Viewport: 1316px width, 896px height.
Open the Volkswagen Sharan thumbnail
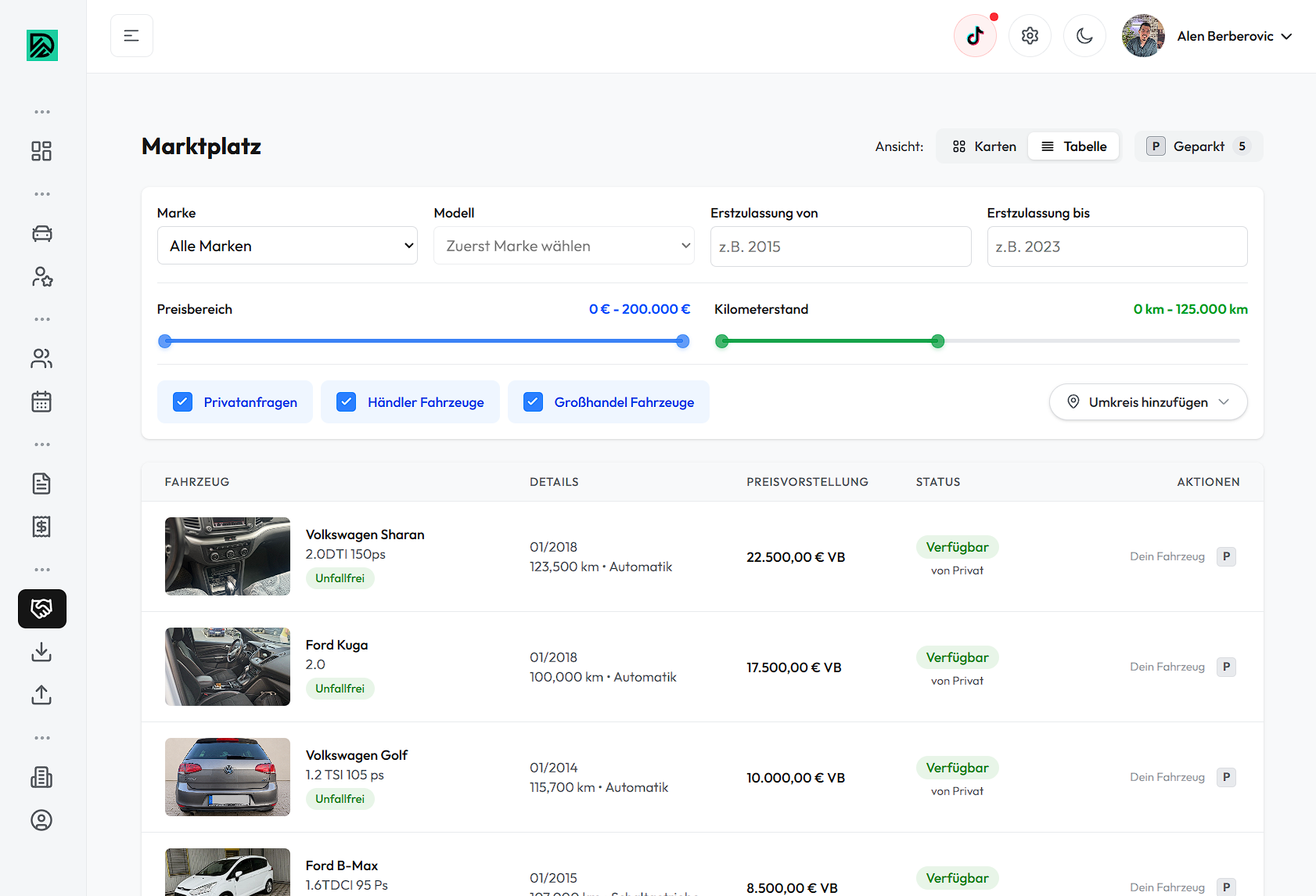(228, 556)
